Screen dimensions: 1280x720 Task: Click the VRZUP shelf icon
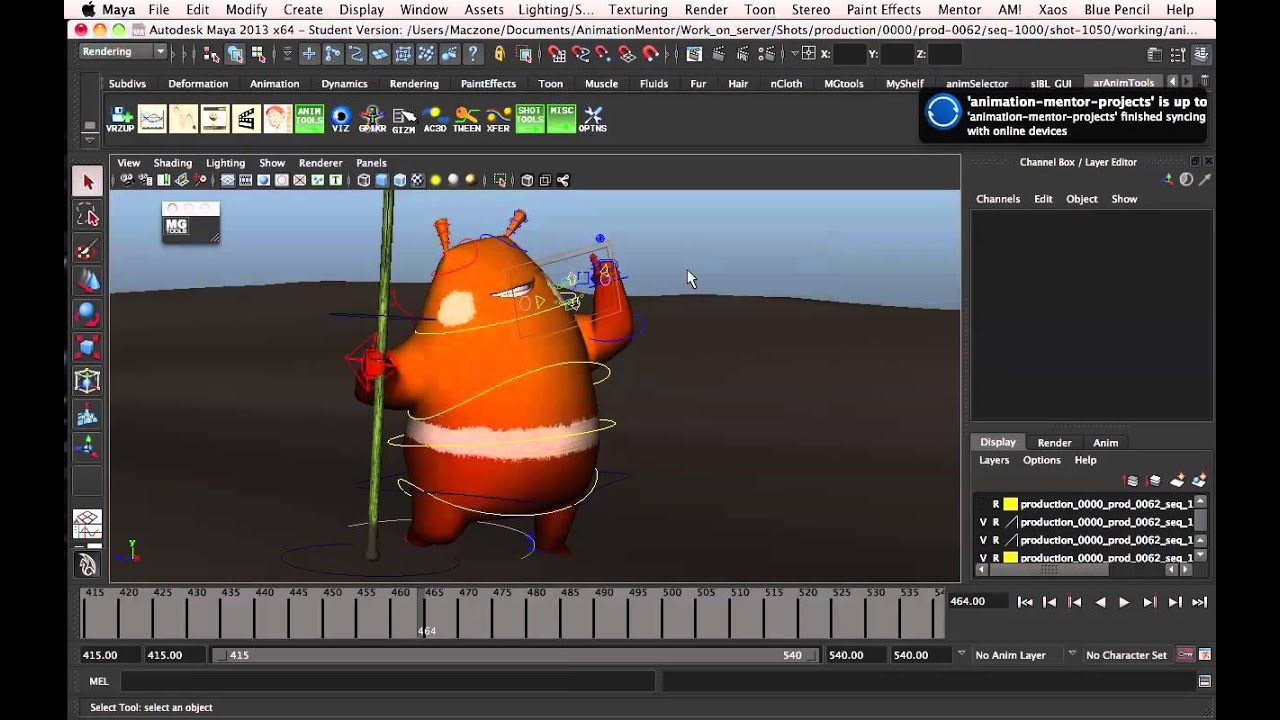coord(120,119)
